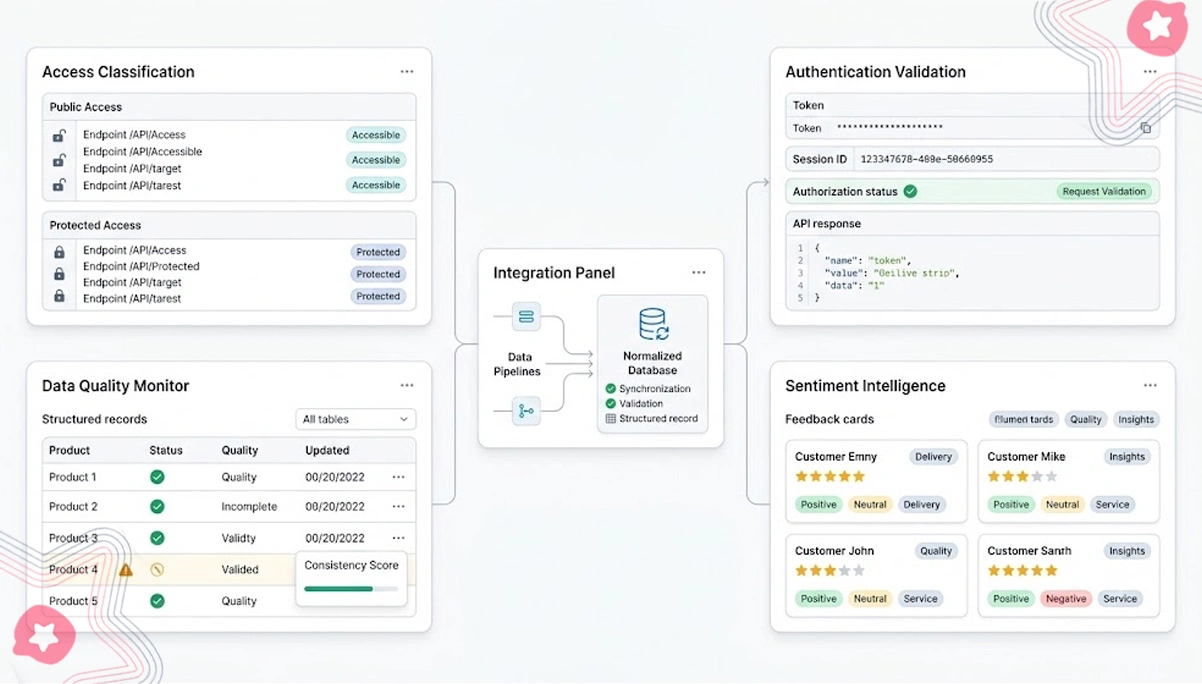Click the unlocked padlock beside Endpoint /API/tarest in Public Access

pyautogui.click(x=59, y=185)
